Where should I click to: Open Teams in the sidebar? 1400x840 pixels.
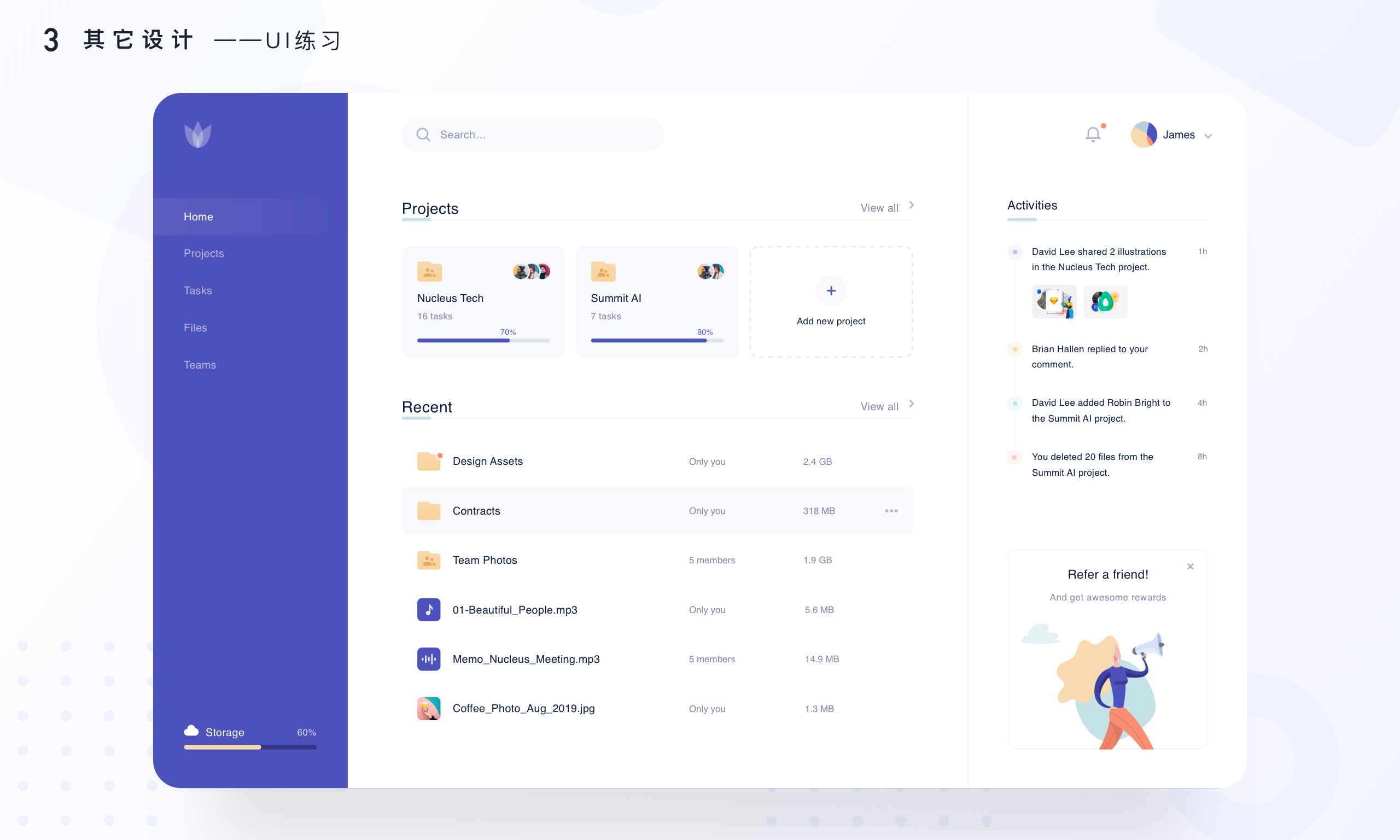[x=200, y=365]
